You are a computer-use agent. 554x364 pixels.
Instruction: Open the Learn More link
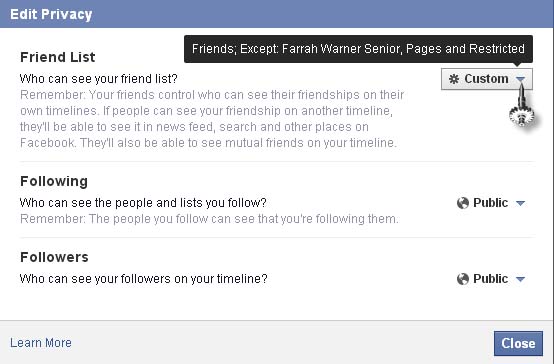[x=41, y=342]
